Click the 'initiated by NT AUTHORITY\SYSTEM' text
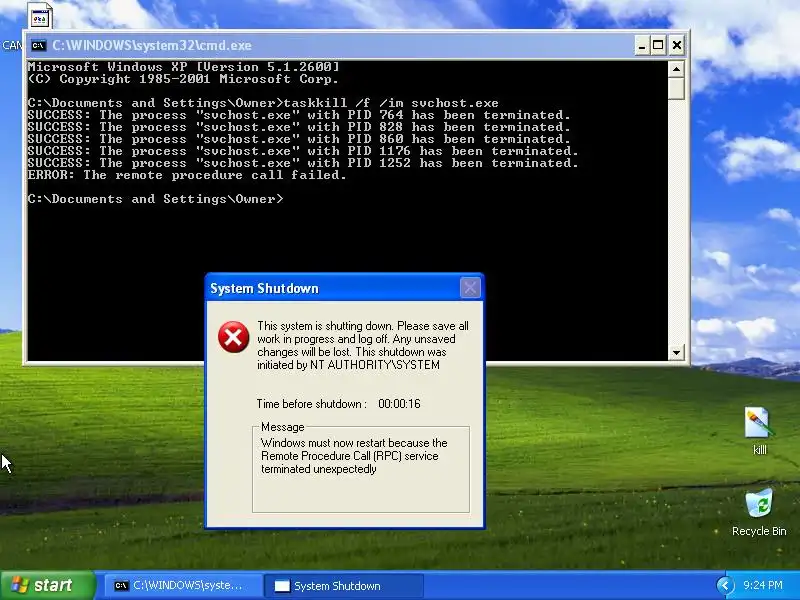Viewport: 800px width, 600px height. coord(348,365)
